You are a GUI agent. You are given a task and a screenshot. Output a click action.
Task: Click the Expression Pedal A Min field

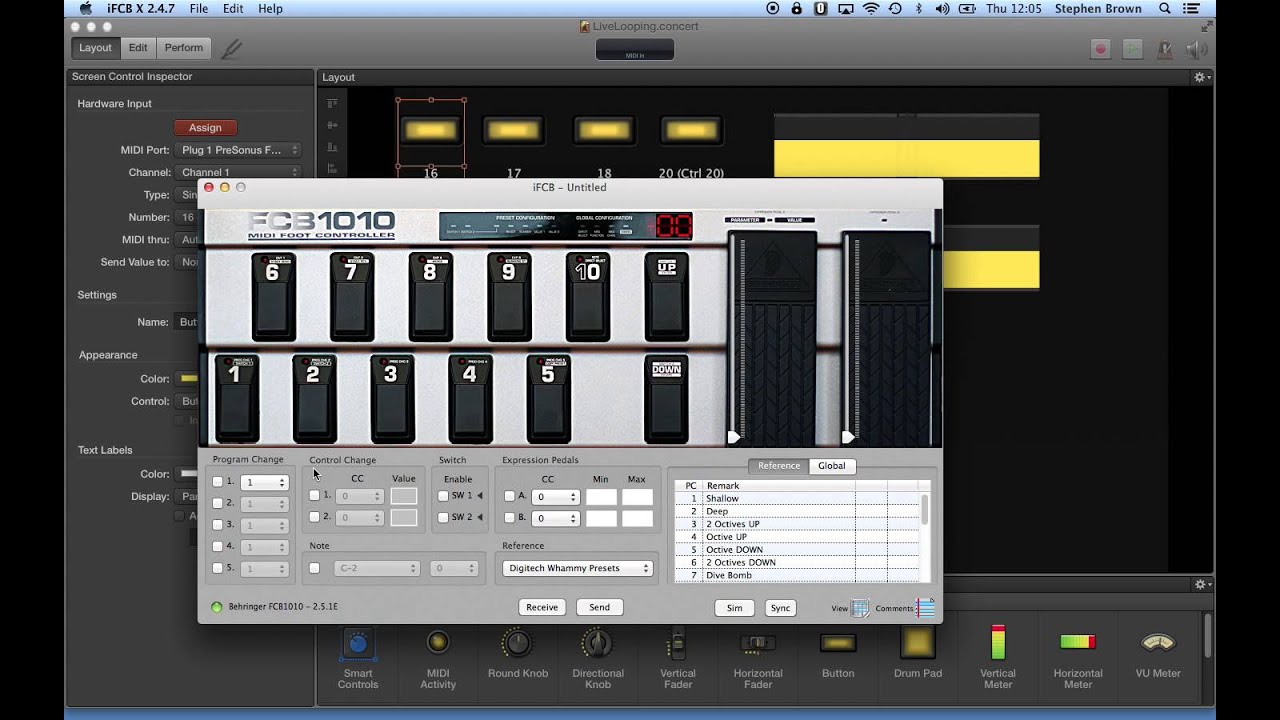click(601, 497)
